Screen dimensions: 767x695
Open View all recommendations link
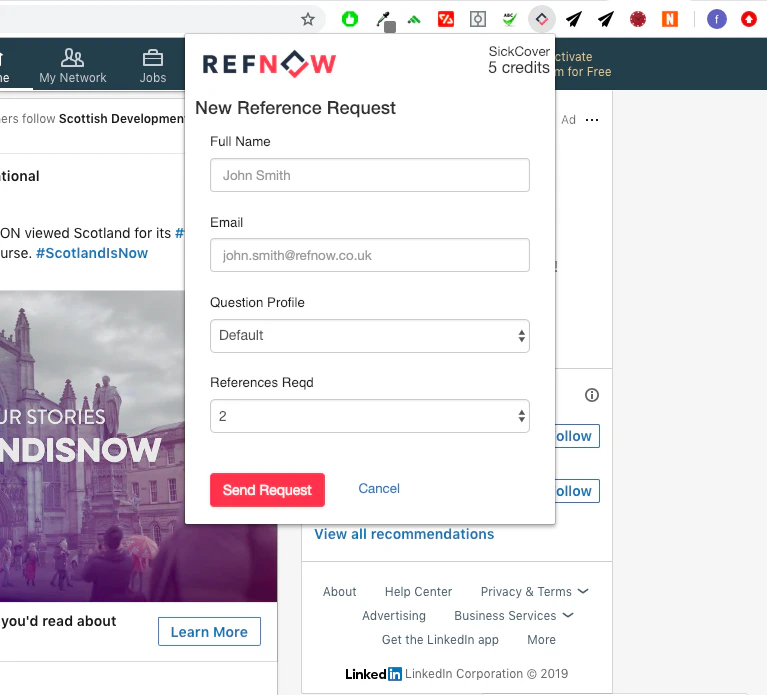click(x=404, y=534)
